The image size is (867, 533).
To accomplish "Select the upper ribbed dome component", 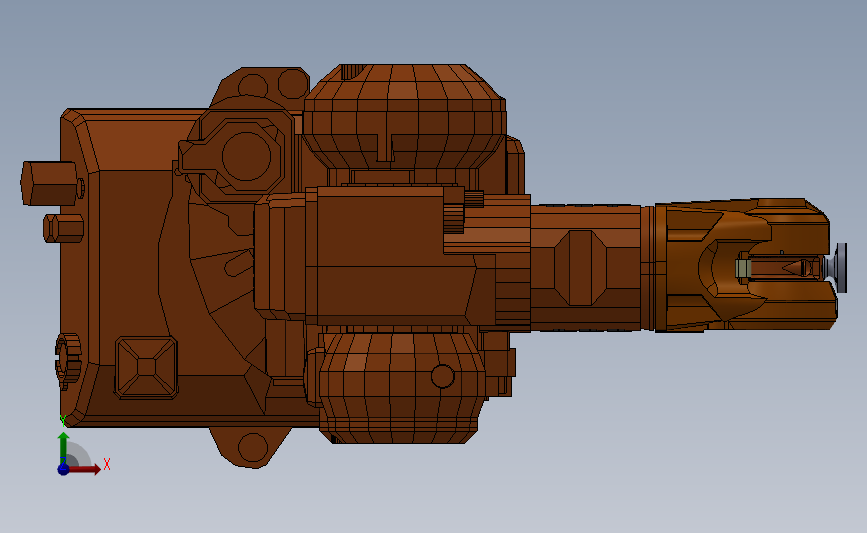I will (404, 117).
